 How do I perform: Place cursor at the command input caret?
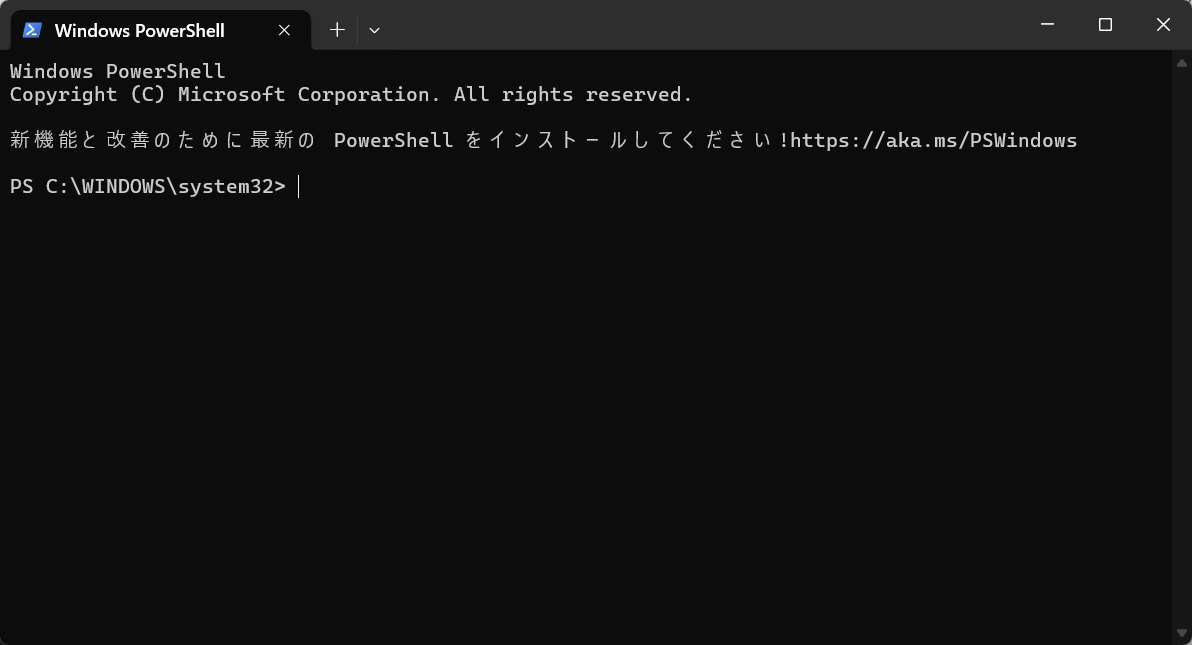(x=299, y=186)
